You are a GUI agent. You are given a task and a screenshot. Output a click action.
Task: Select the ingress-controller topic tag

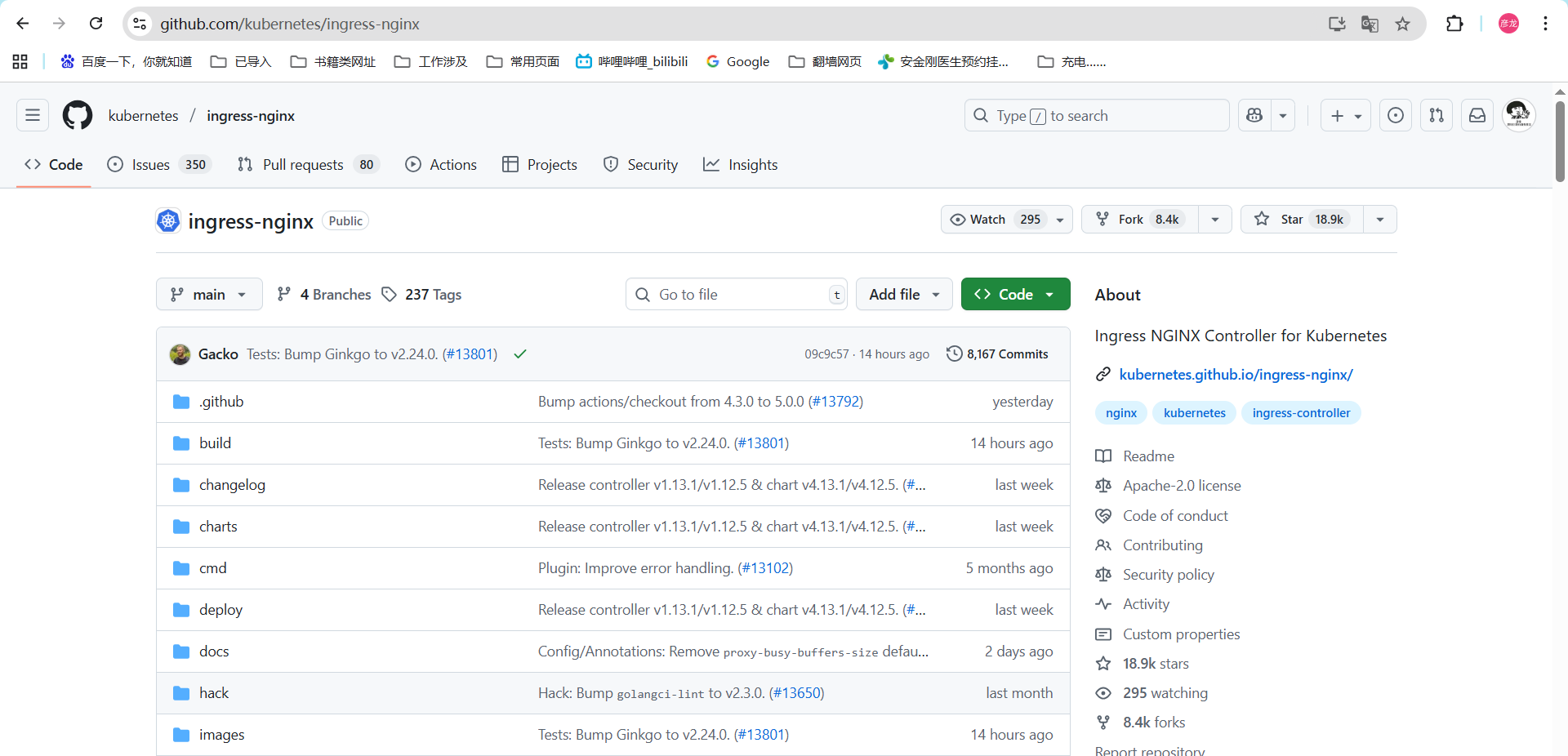1301,413
